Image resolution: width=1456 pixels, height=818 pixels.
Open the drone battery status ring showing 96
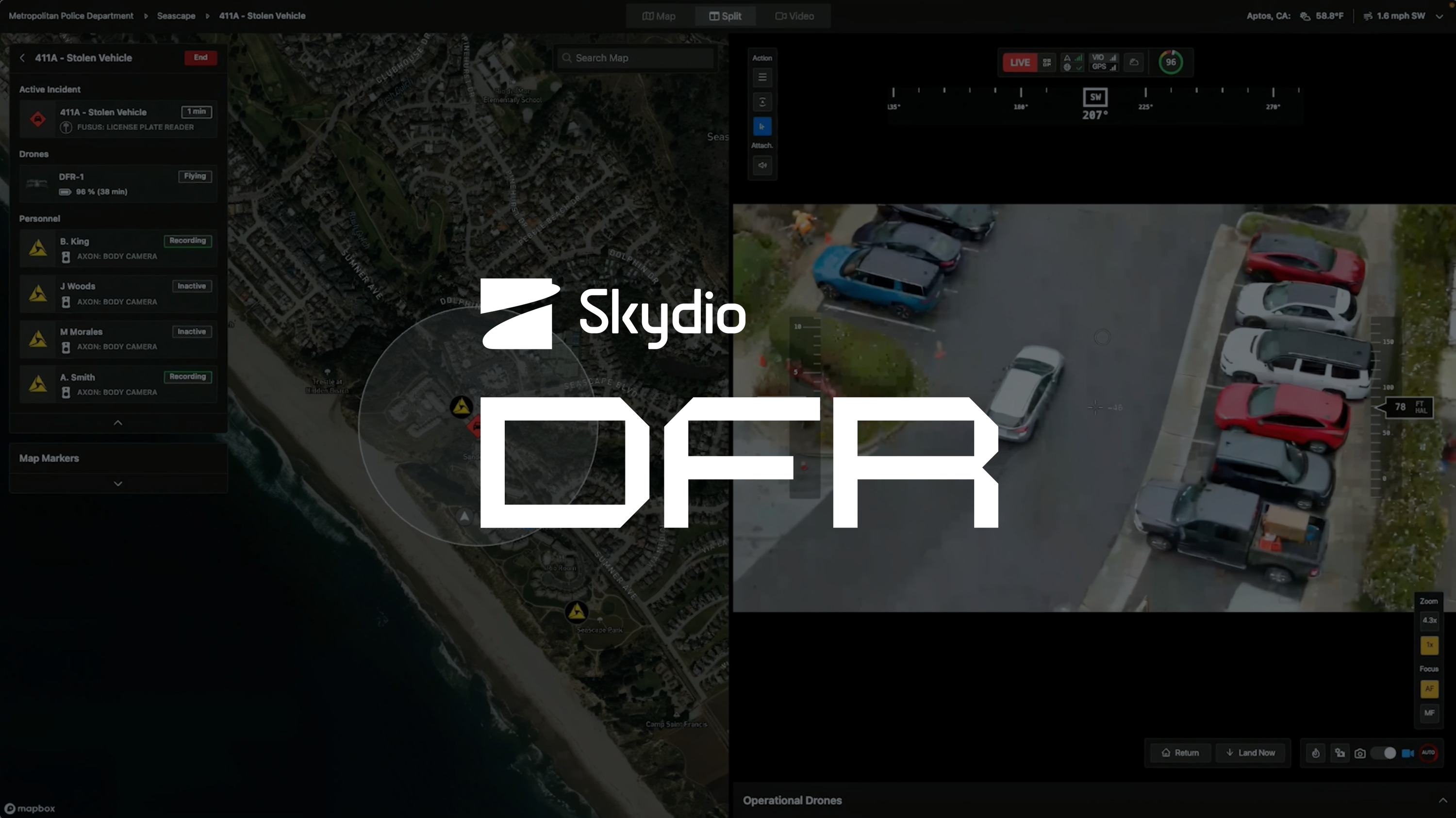pos(1171,62)
